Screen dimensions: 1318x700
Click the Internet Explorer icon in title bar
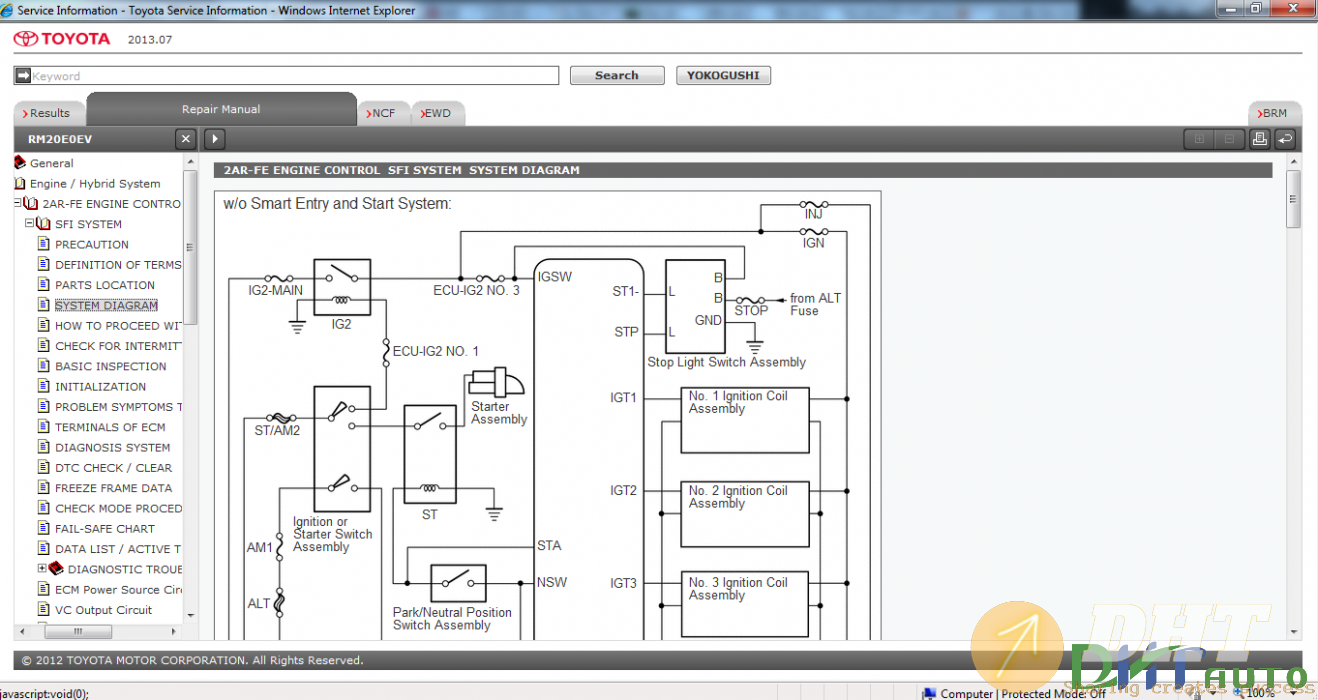tap(8, 10)
